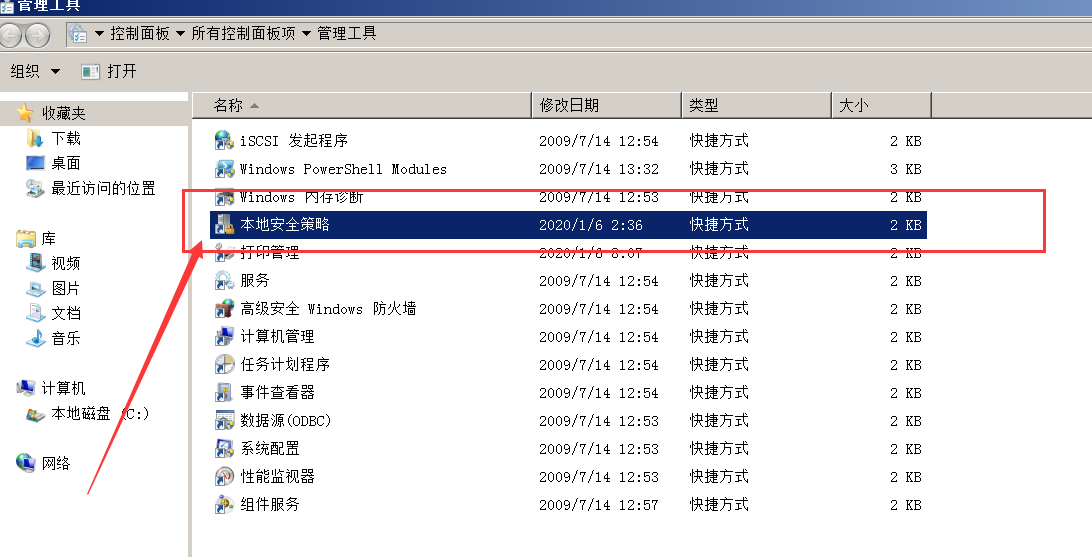
Task: Click the 库 libraries icon
Action: [x=26, y=239]
